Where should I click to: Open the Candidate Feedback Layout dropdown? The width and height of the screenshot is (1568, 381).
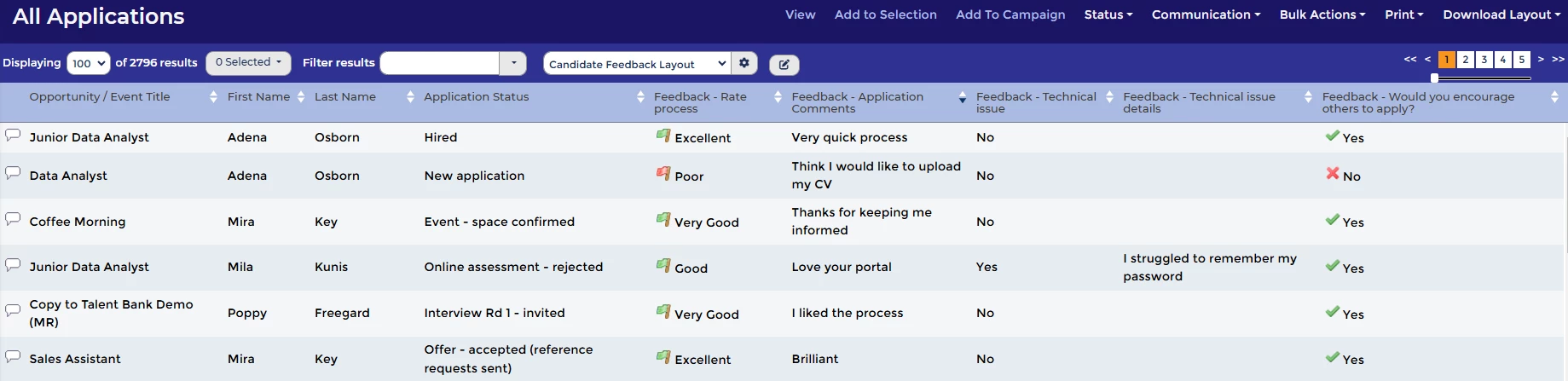(637, 64)
